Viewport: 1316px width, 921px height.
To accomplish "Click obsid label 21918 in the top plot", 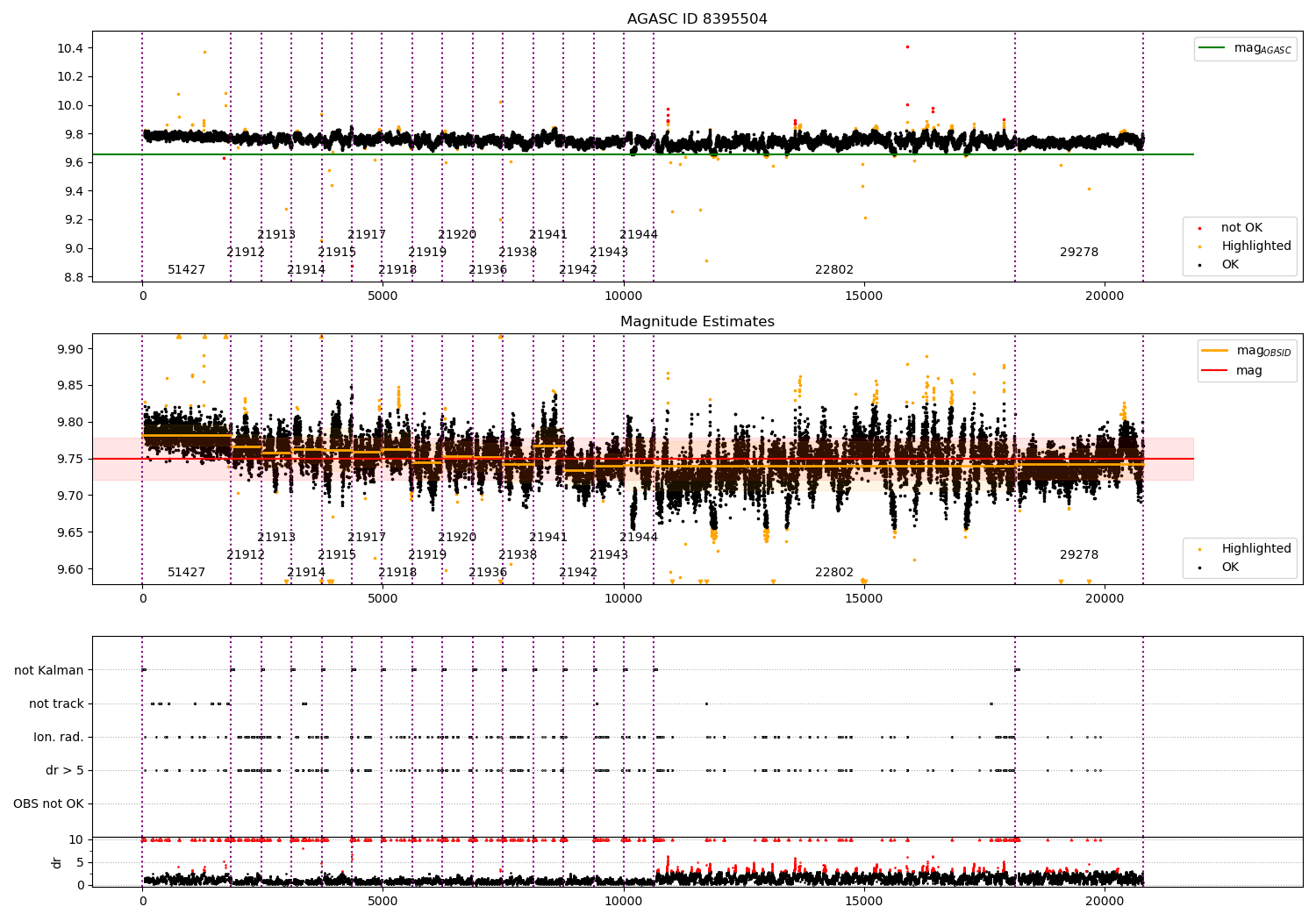I will [x=397, y=269].
